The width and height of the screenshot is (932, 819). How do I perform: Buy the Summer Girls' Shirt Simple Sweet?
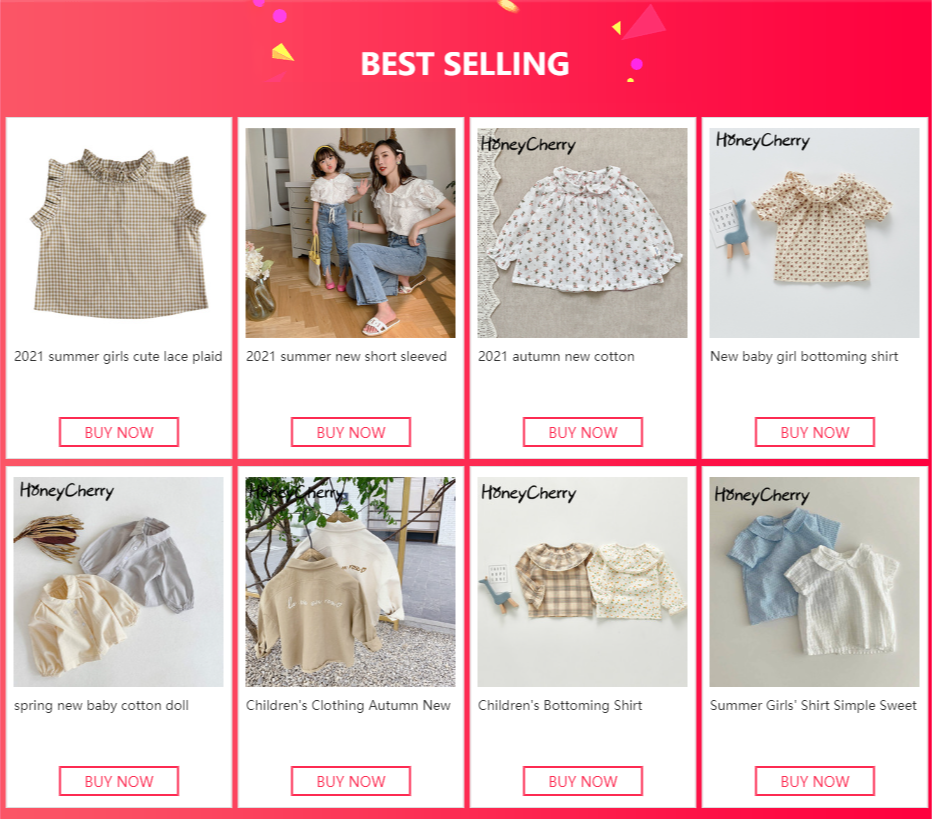[x=815, y=781]
